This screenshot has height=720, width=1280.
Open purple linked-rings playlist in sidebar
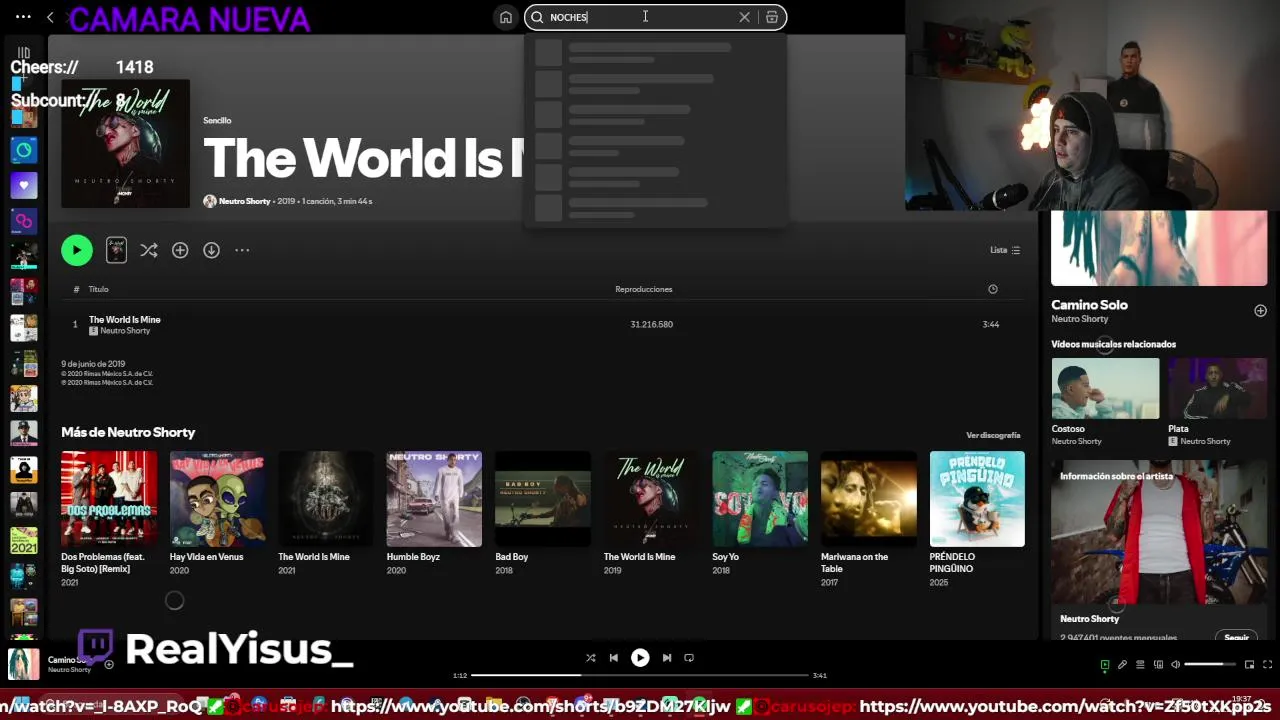pyautogui.click(x=24, y=220)
